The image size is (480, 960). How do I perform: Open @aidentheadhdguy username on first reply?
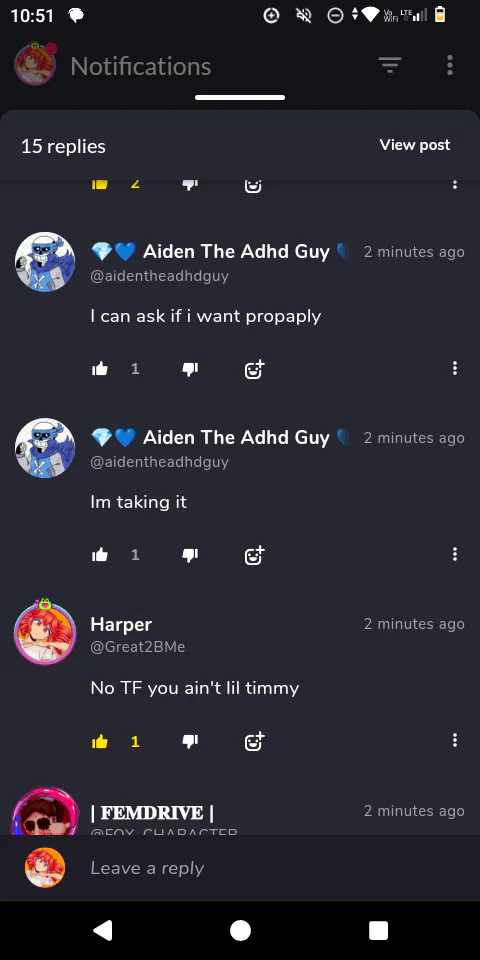(159, 276)
